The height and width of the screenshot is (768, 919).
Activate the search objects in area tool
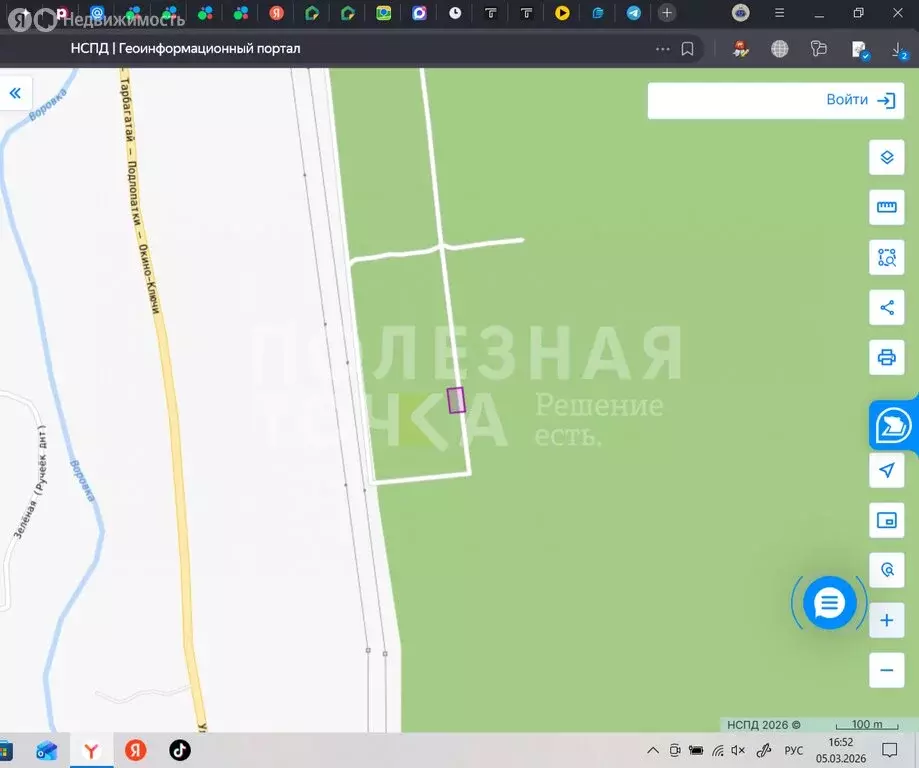point(886,257)
